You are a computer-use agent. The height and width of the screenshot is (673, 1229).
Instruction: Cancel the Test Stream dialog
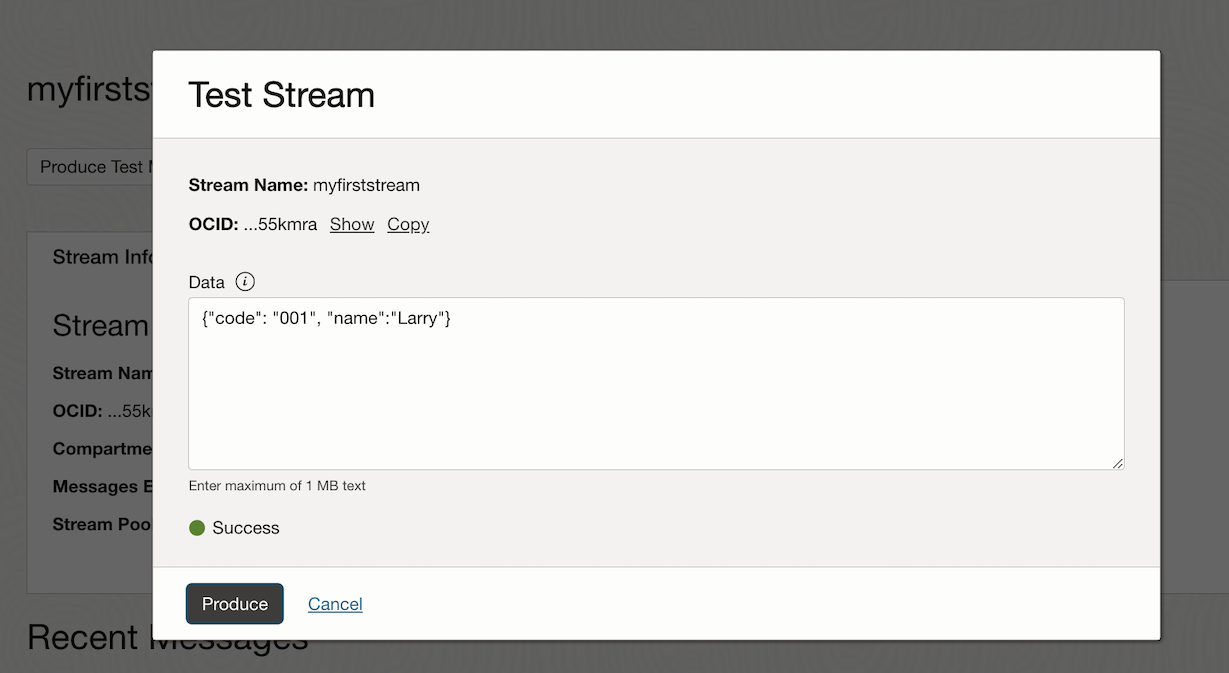click(335, 604)
